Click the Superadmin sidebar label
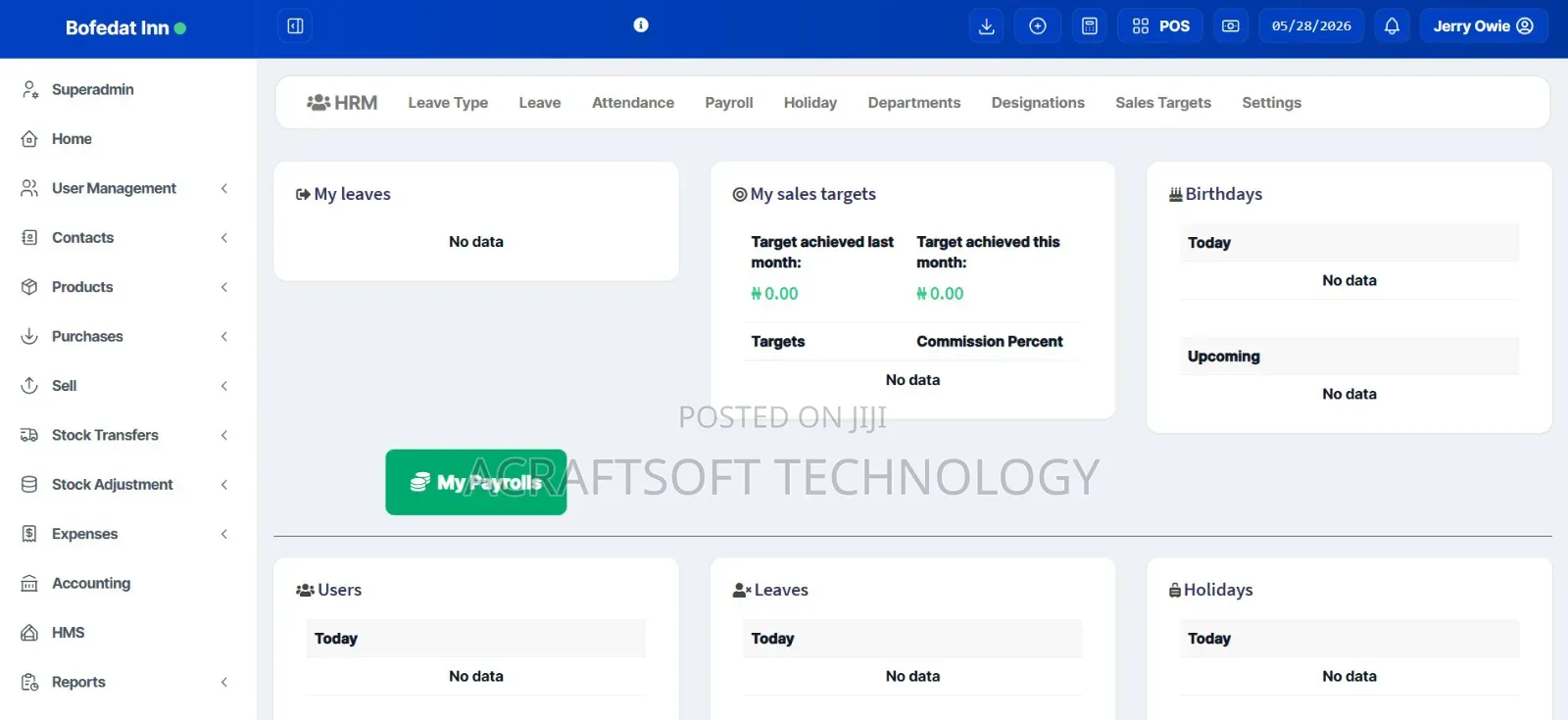1568x720 pixels. pos(93,90)
